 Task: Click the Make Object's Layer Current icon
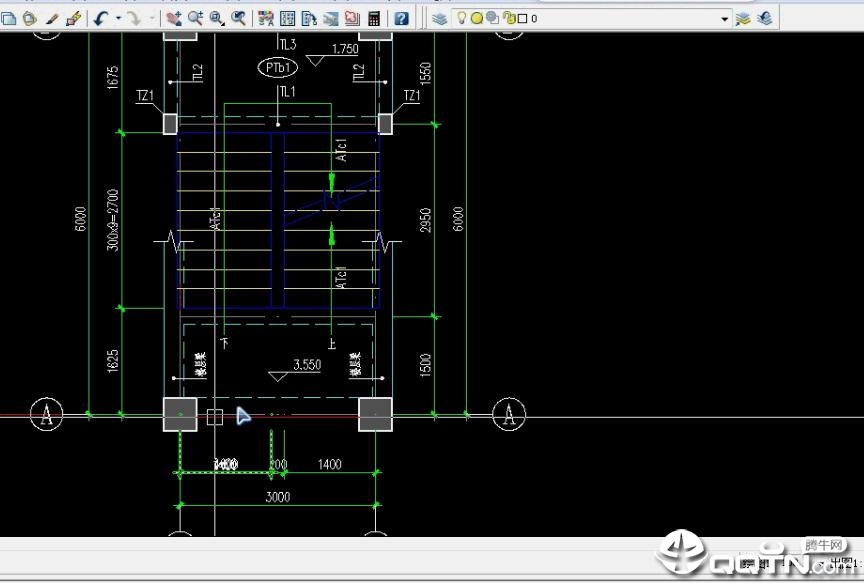743,18
